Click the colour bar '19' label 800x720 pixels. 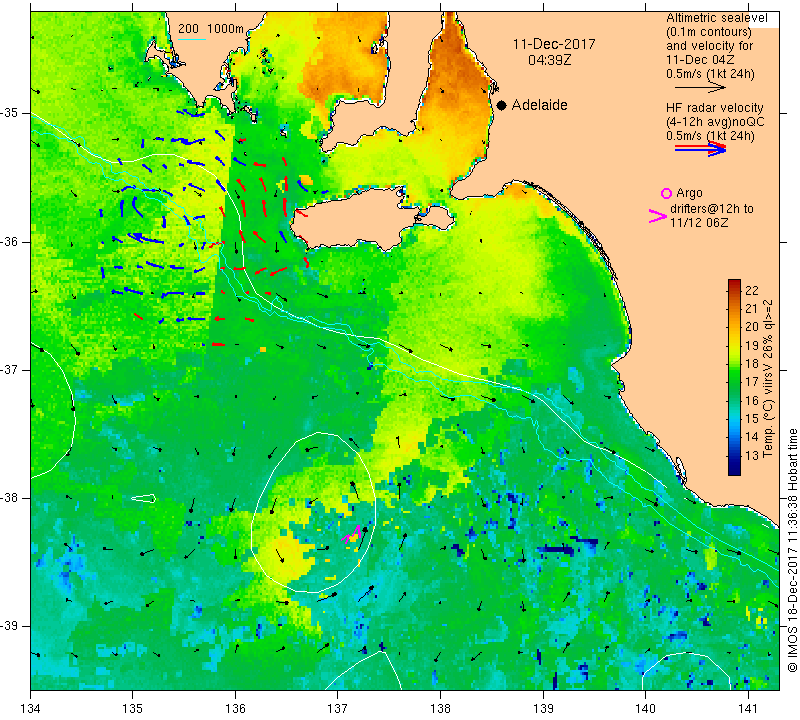[x=752, y=345]
